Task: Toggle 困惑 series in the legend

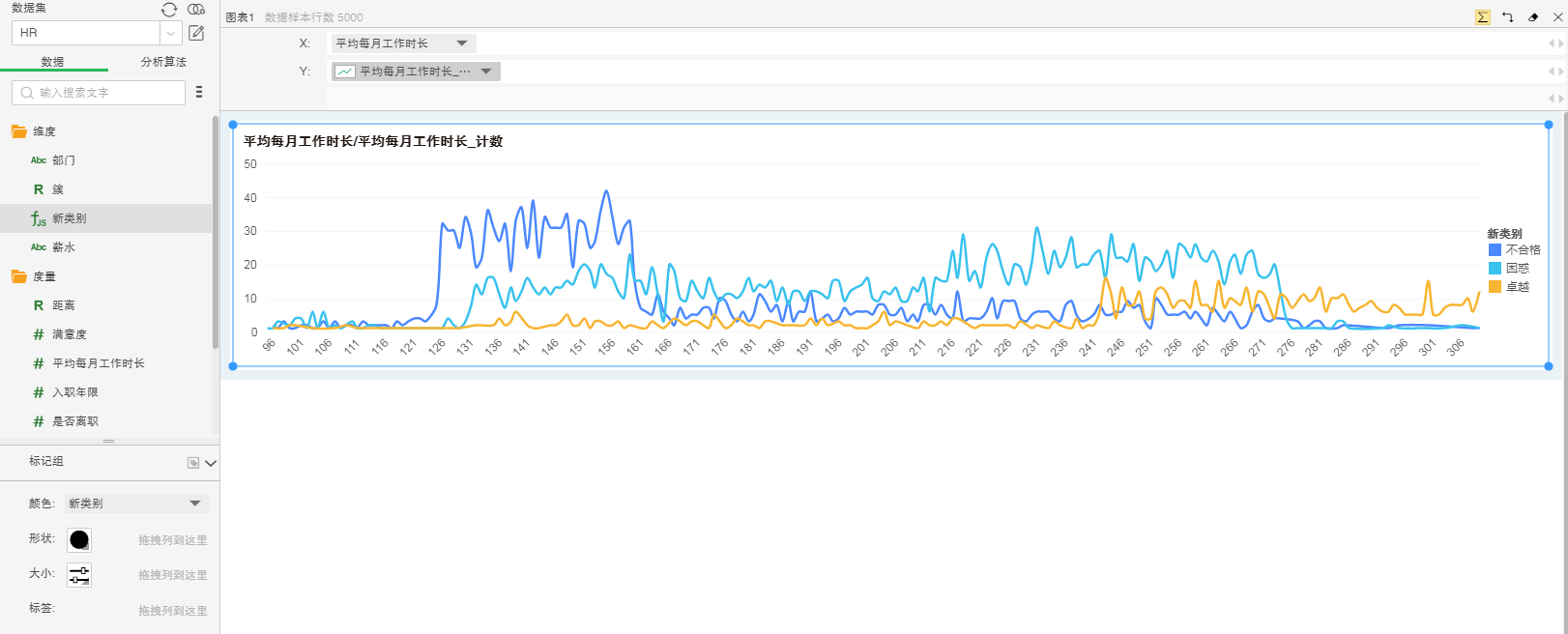Action: click(x=1517, y=268)
